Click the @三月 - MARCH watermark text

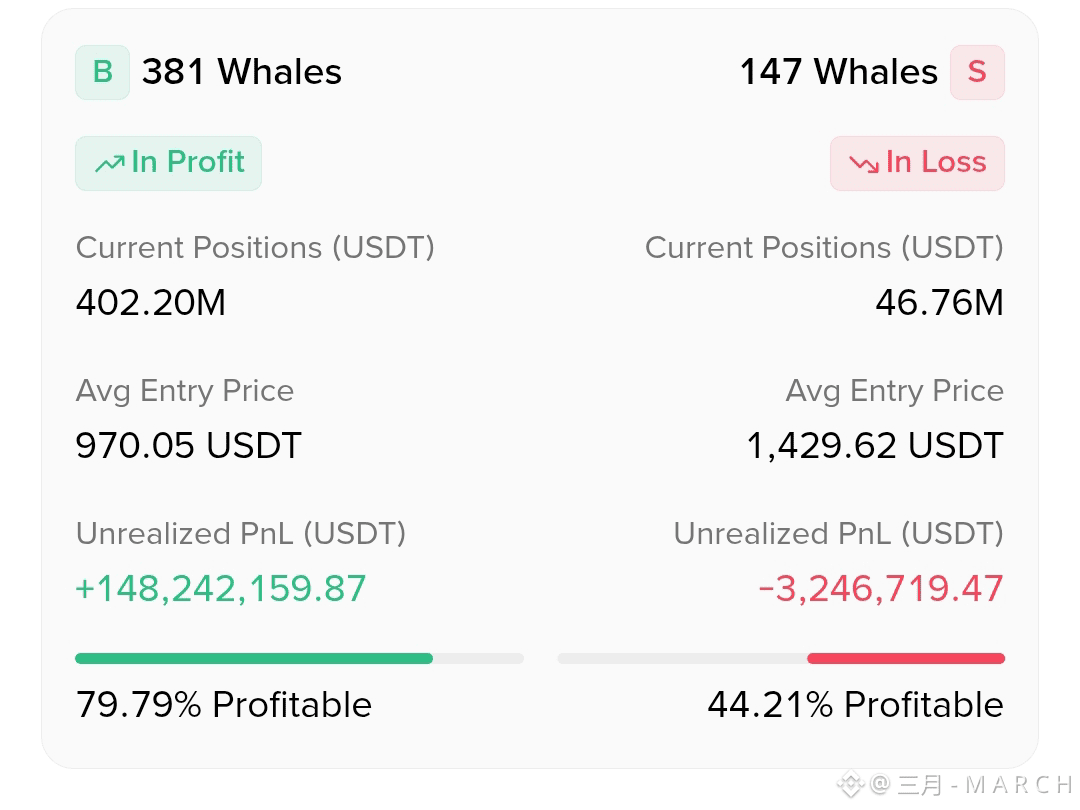click(x=971, y=785)
